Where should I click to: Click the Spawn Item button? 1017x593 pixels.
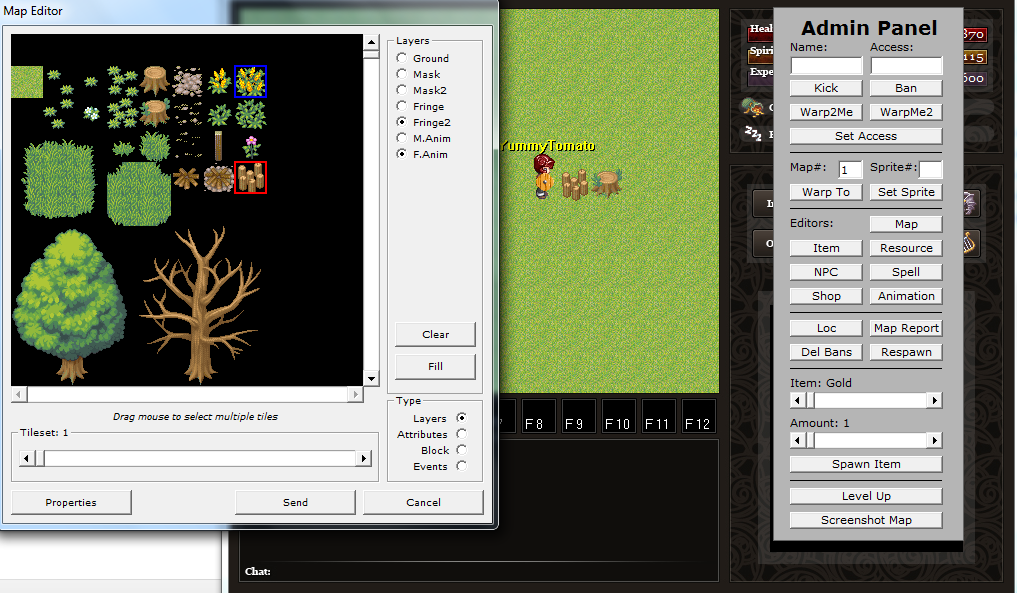[x=866, y=464]
